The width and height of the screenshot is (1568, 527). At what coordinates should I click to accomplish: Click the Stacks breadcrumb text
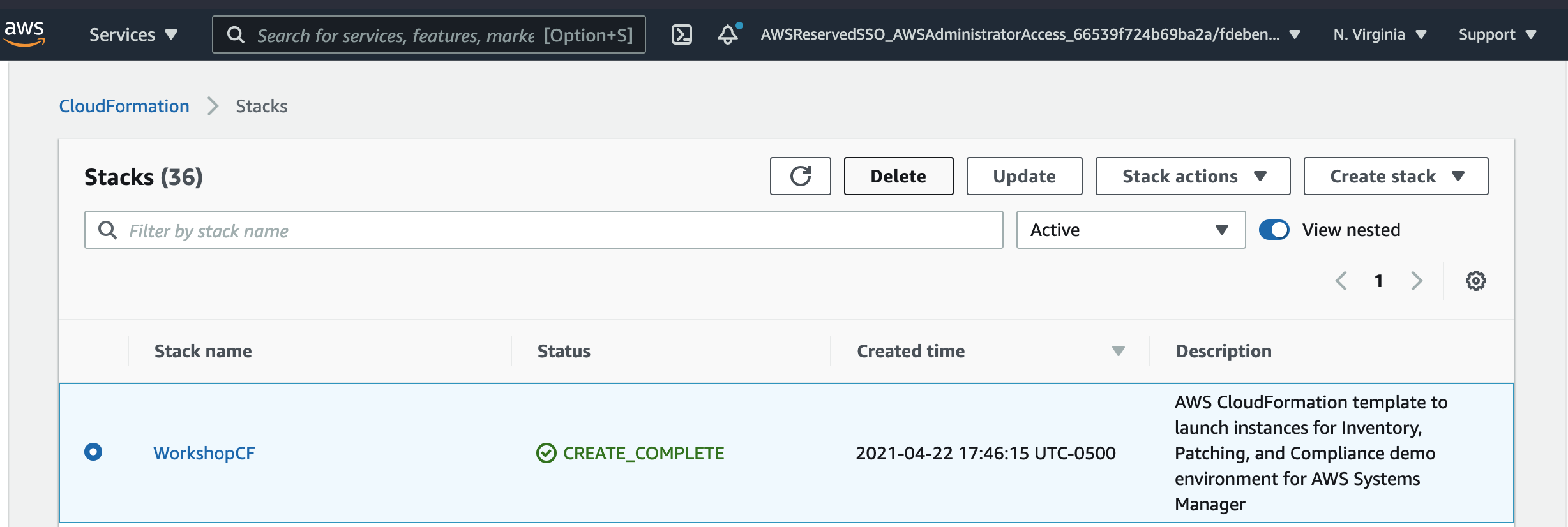[261, 106]
